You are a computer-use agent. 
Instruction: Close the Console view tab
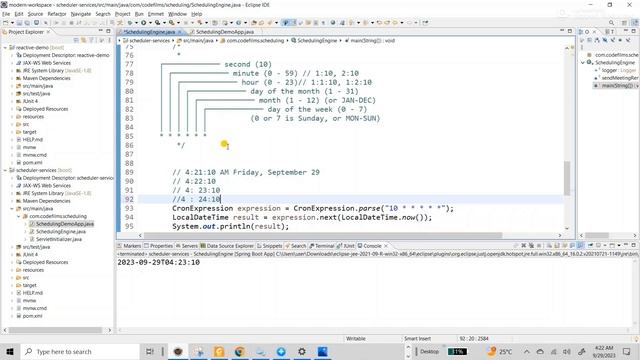pos(386,246)
